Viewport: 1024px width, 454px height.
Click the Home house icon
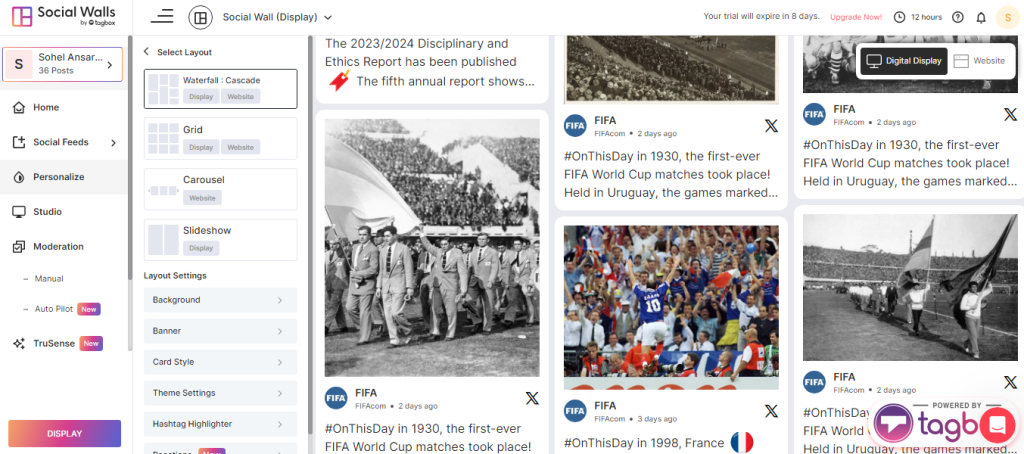[19, 107]
